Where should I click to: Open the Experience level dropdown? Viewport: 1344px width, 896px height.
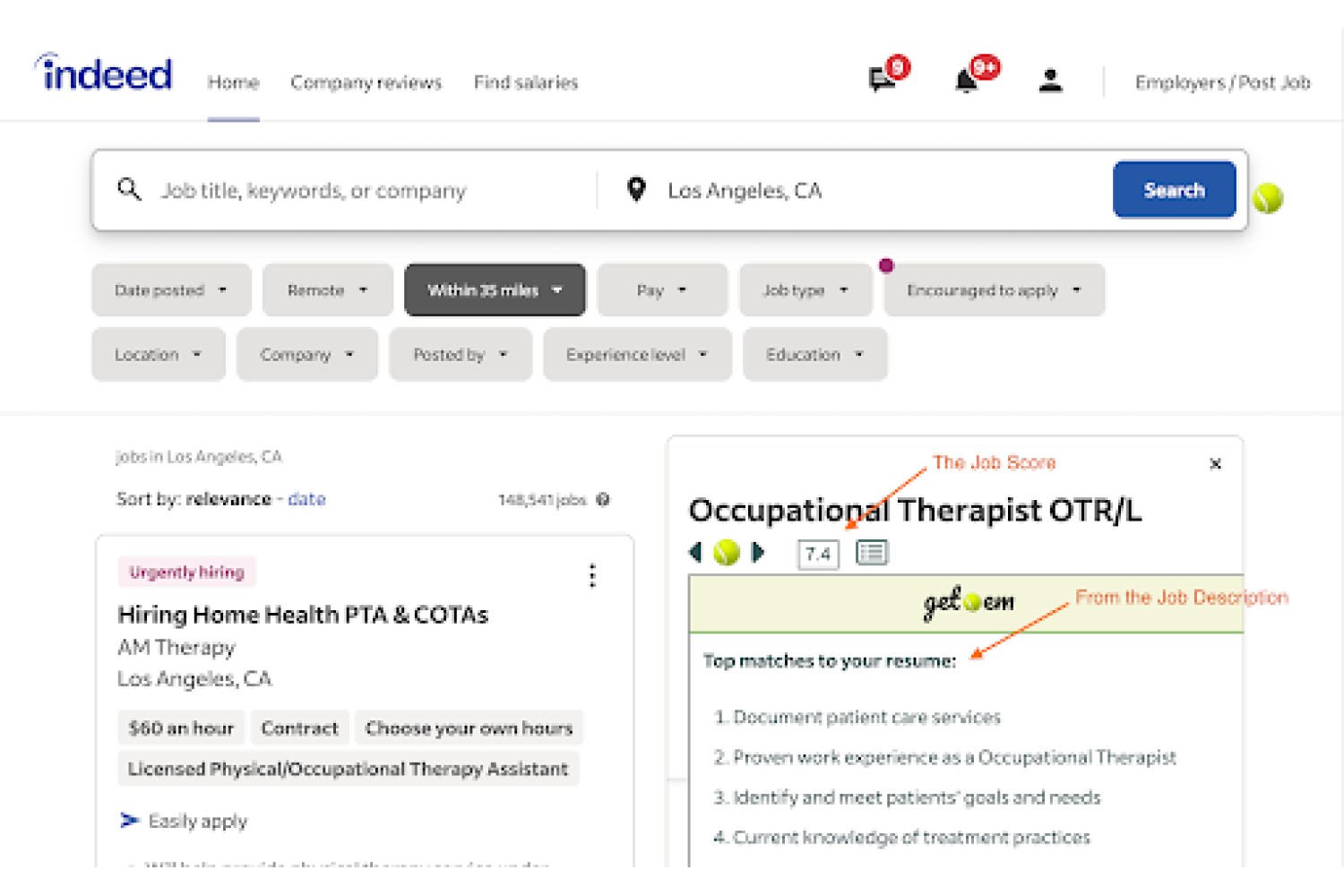[x=637, y=354]
